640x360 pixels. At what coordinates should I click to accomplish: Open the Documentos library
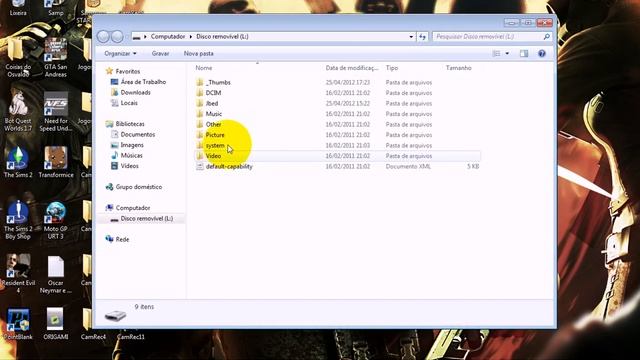[133, 135]
